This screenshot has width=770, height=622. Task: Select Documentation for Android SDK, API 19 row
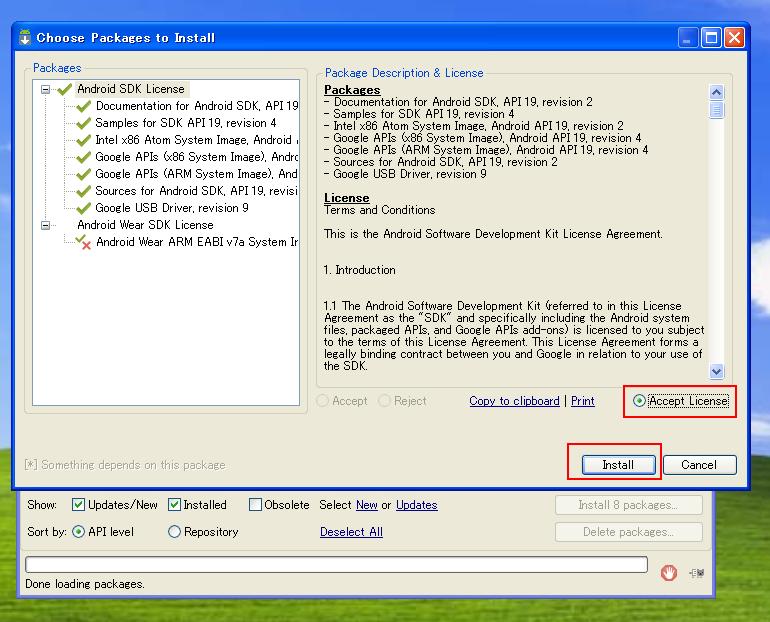click(x=197, y=106)
